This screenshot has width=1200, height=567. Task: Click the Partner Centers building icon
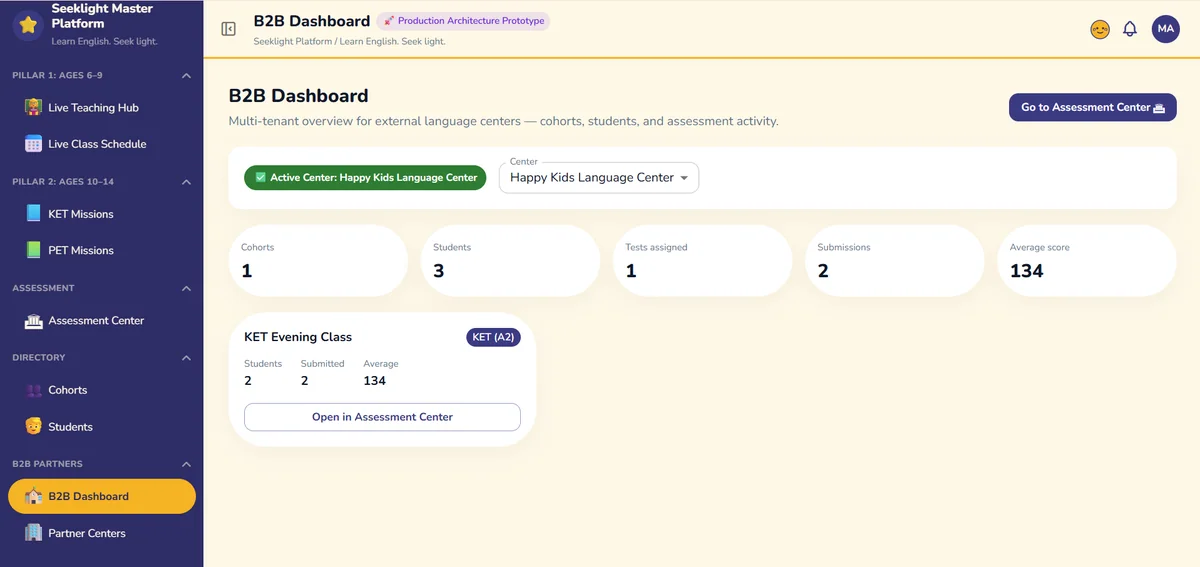click(x=33, y=533)
